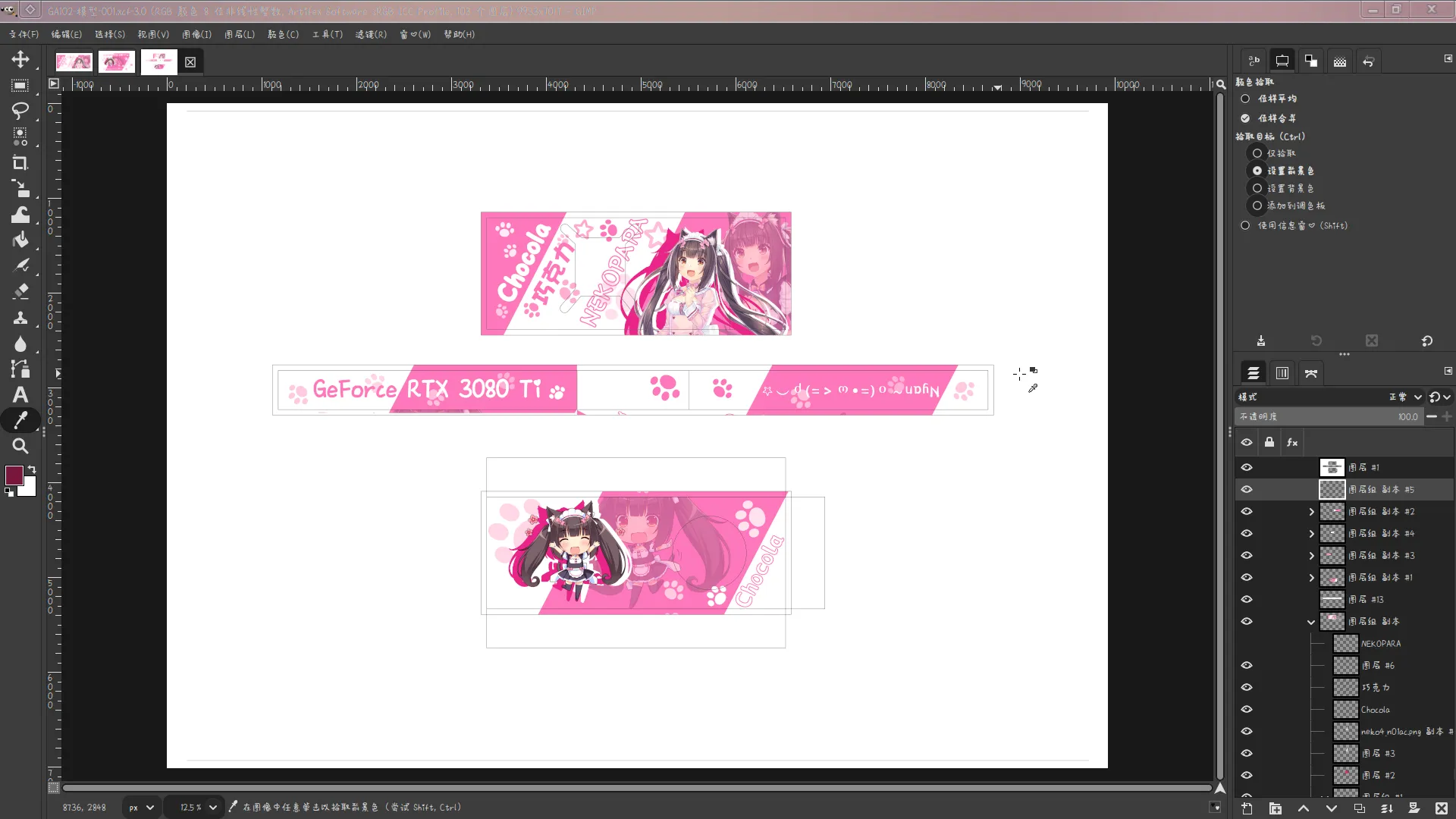1456x819 pixels.
Task: Adjust the layer opacity slider
Action: point(1328,416)
